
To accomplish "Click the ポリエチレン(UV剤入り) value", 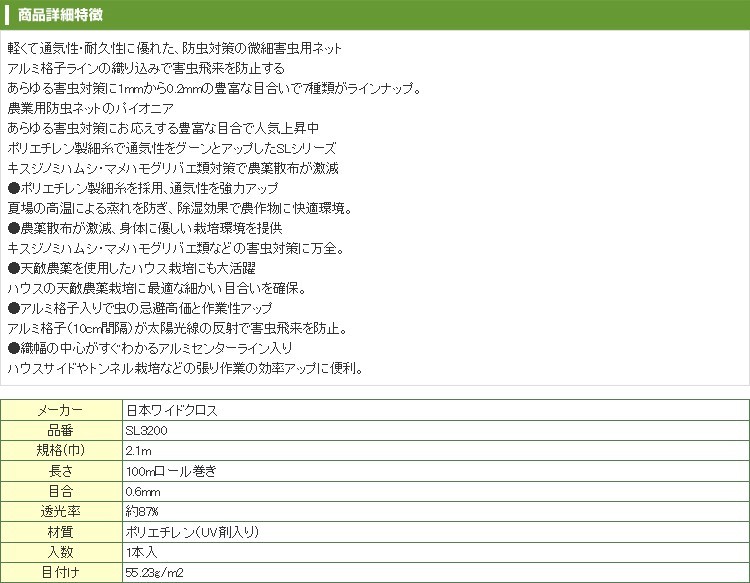I will (192, 532).
